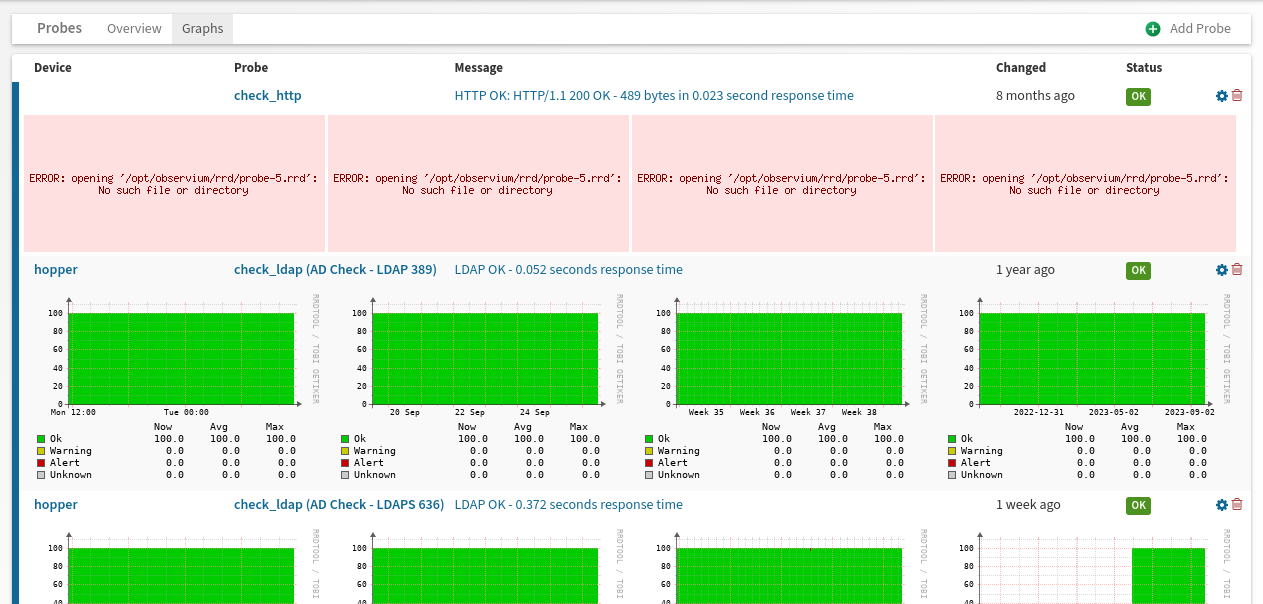Click last check_http RRD error graph
The image size is (1263, 604).
pos(1086,183)
